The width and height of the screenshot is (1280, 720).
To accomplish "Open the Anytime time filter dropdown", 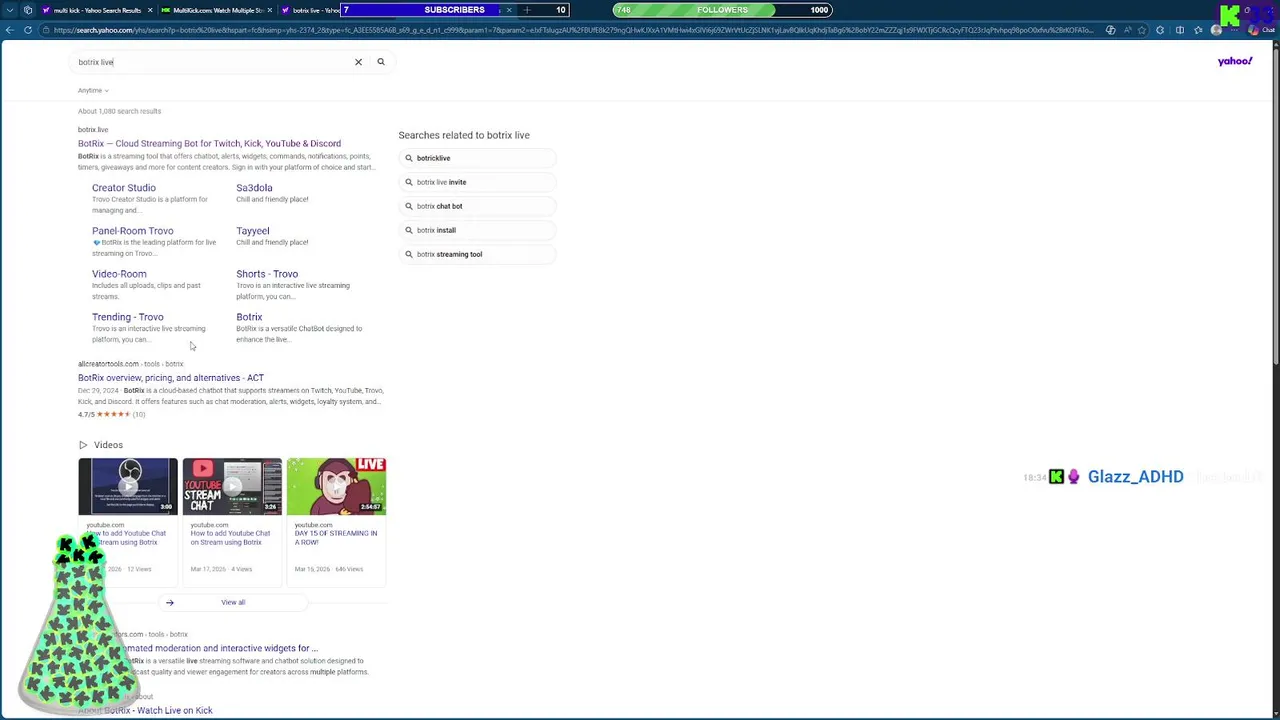I will (93, 90).
